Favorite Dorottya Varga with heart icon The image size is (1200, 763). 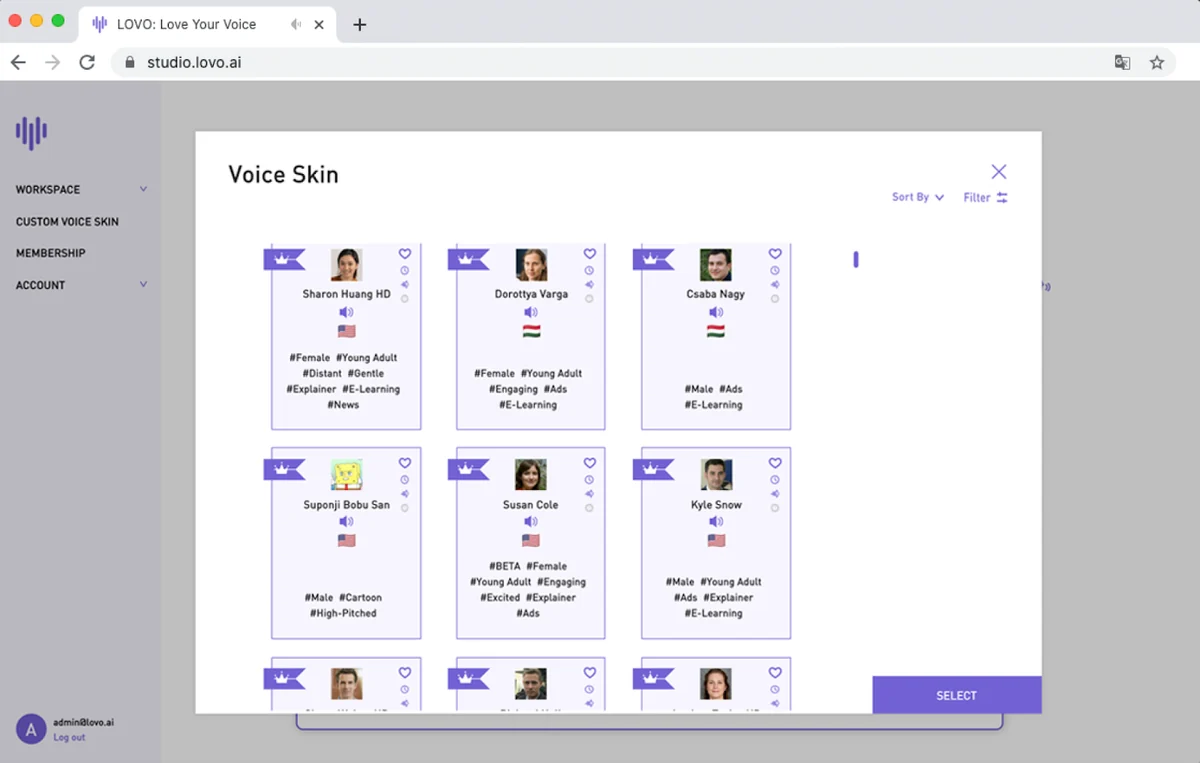tap(590, 254)
